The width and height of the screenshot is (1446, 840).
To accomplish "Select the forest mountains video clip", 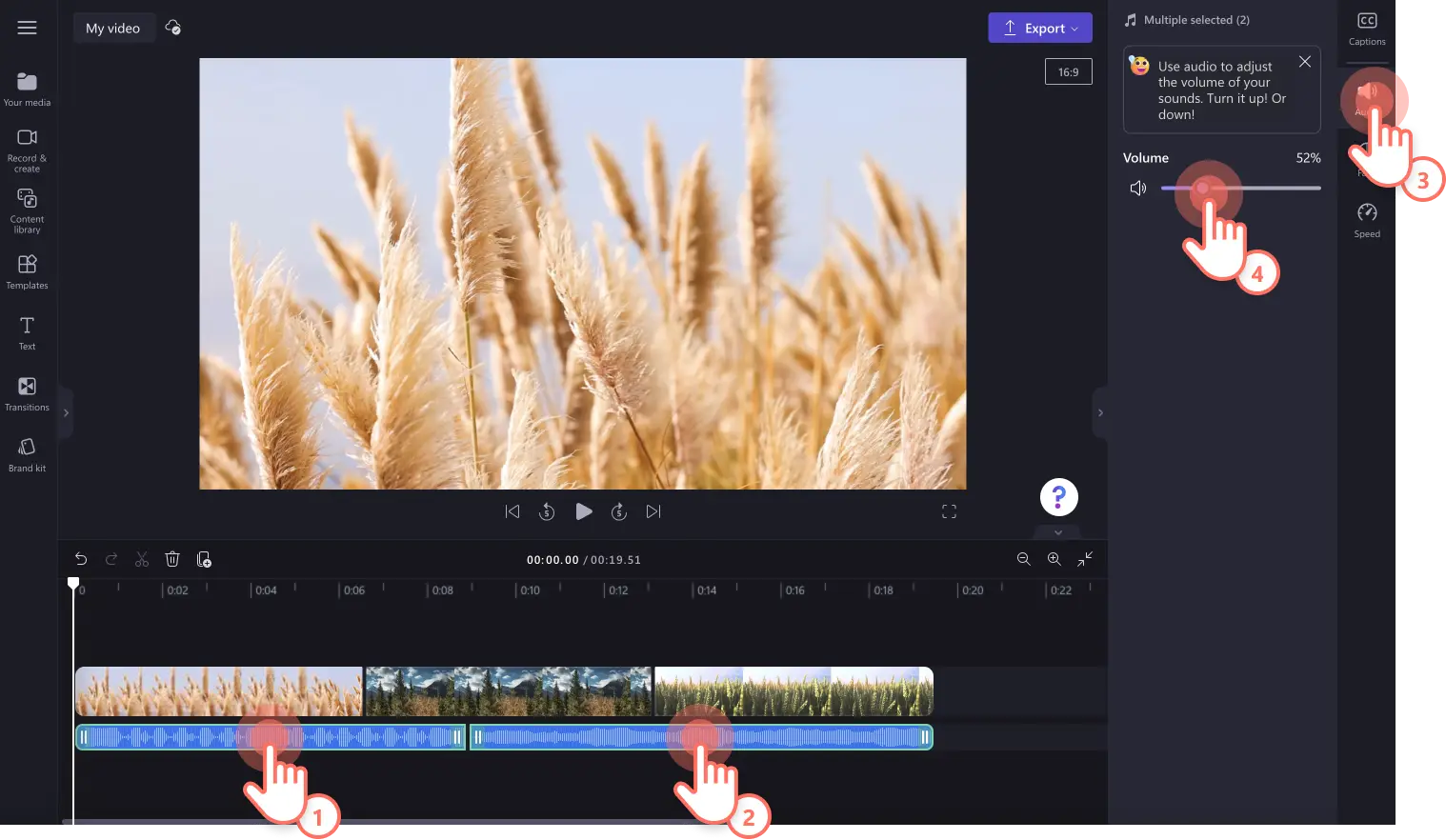I will pyautogui.click(x=509, y=691).
